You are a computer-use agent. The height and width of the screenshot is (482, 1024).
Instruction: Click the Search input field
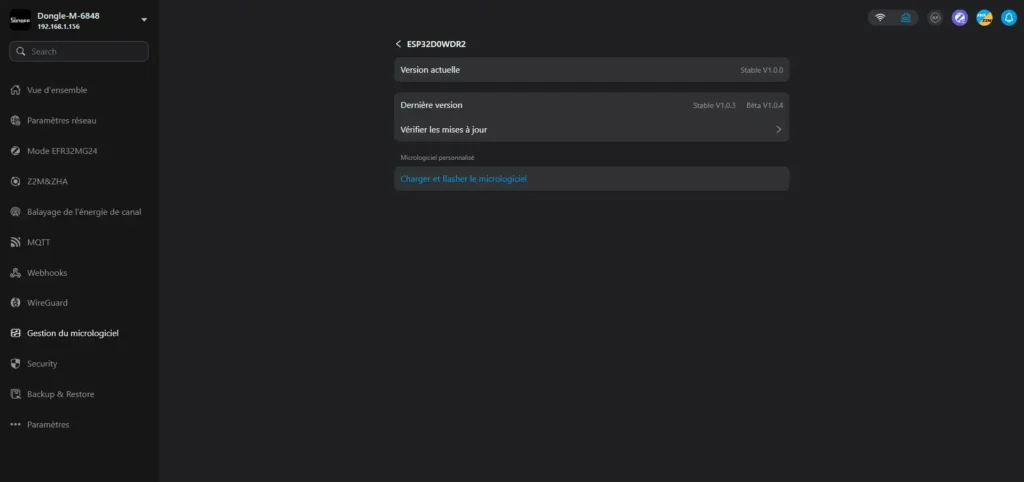(80, 51)
